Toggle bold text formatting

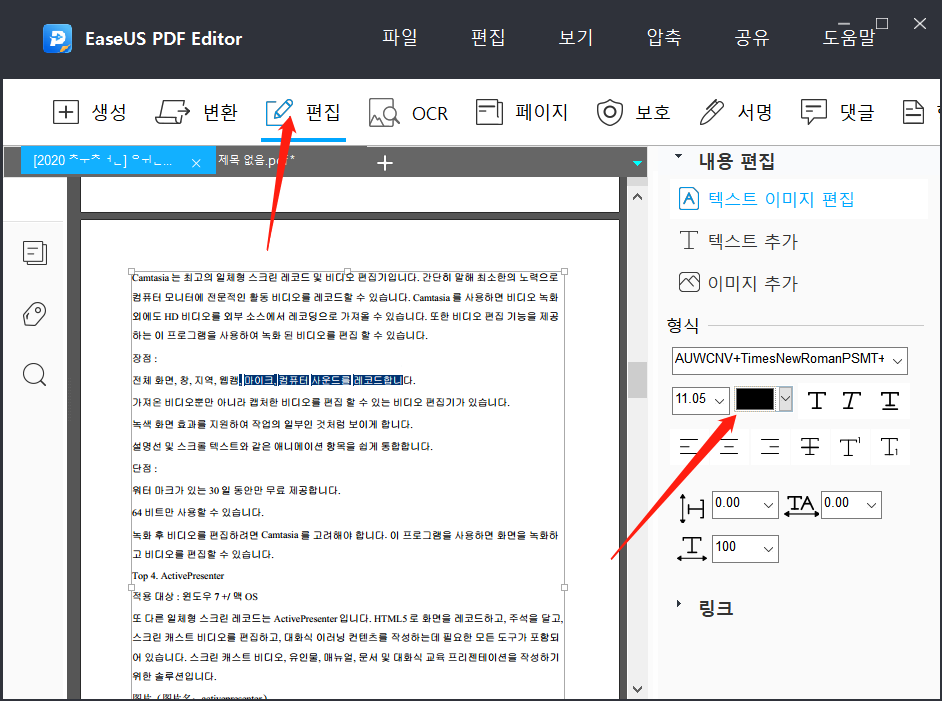pyautogui.click(x=816, y=400)
